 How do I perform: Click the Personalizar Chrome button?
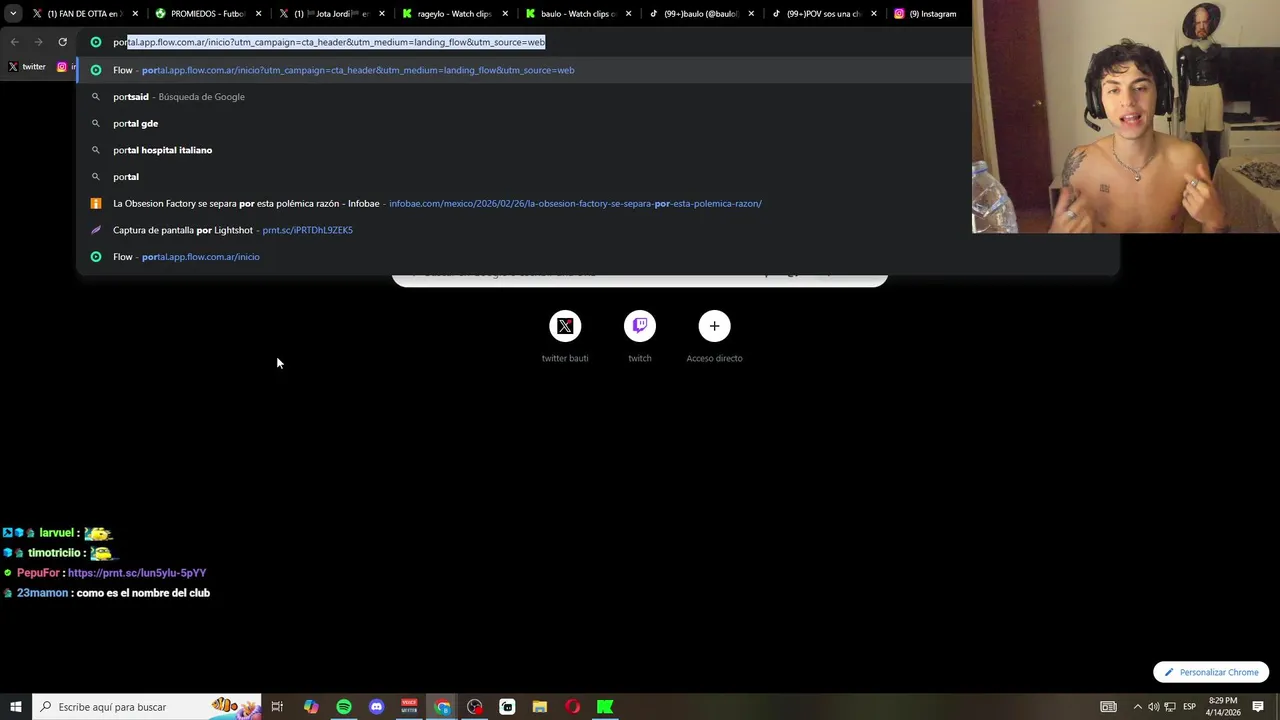point(1211,672)
